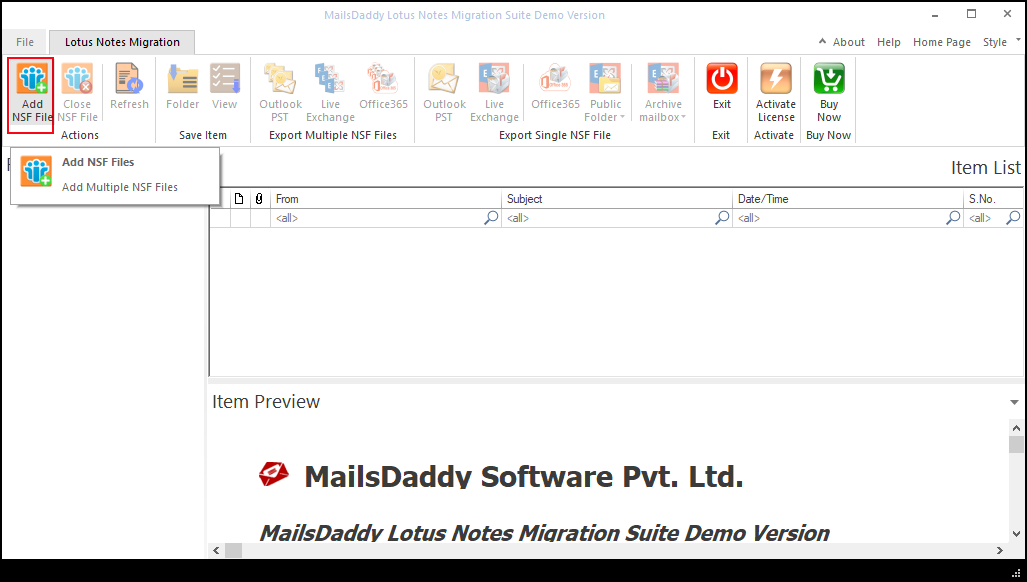Select Add NSF Files in the popup menu

pos(98,162)
